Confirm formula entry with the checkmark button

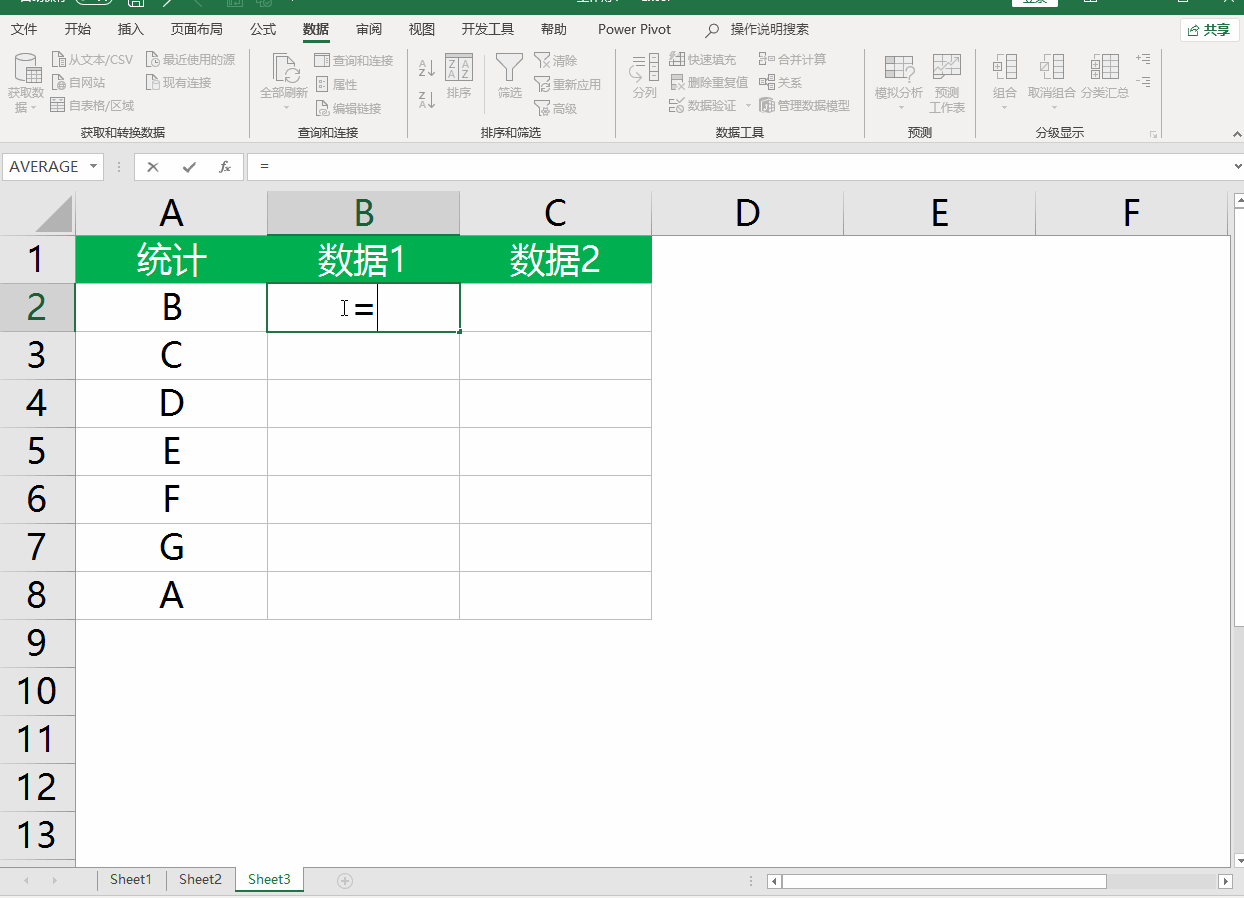pyautogui.click(x=189, y=167)
